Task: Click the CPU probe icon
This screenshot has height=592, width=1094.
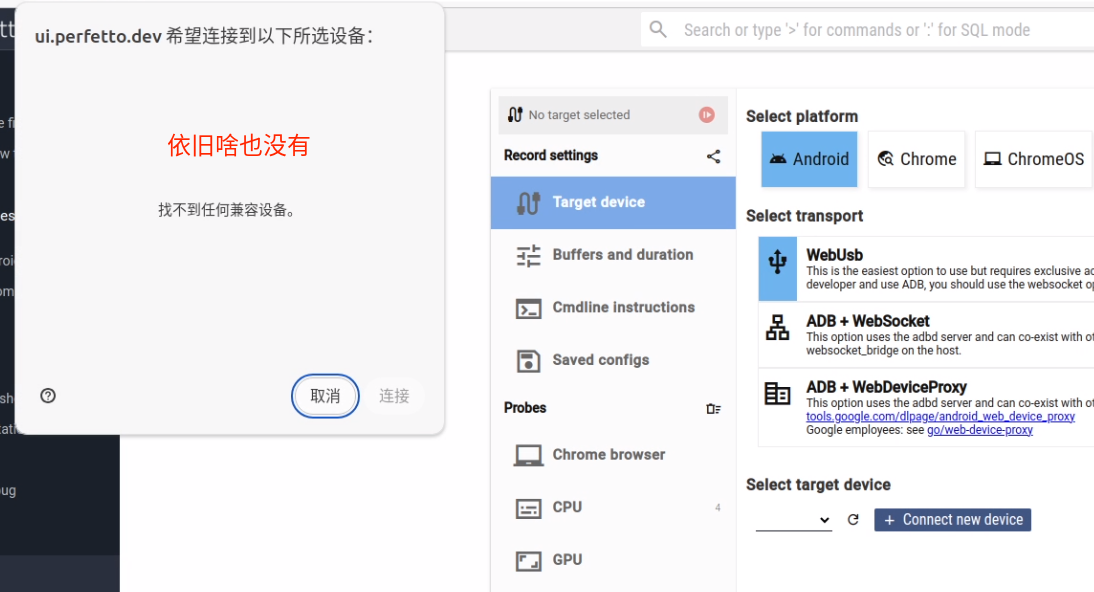Action: click(x=528, y=508)
